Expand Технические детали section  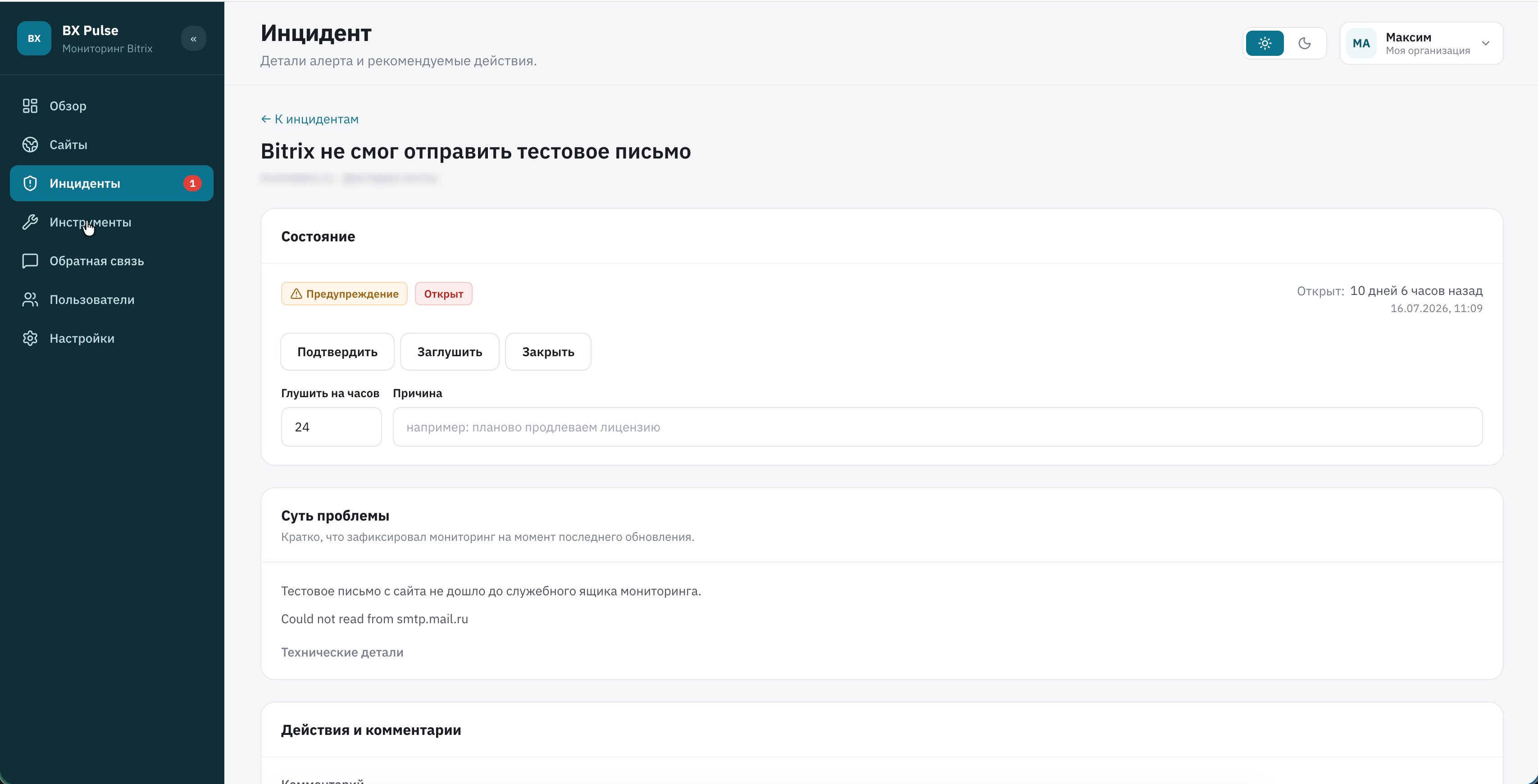click(x=342, y=652)
